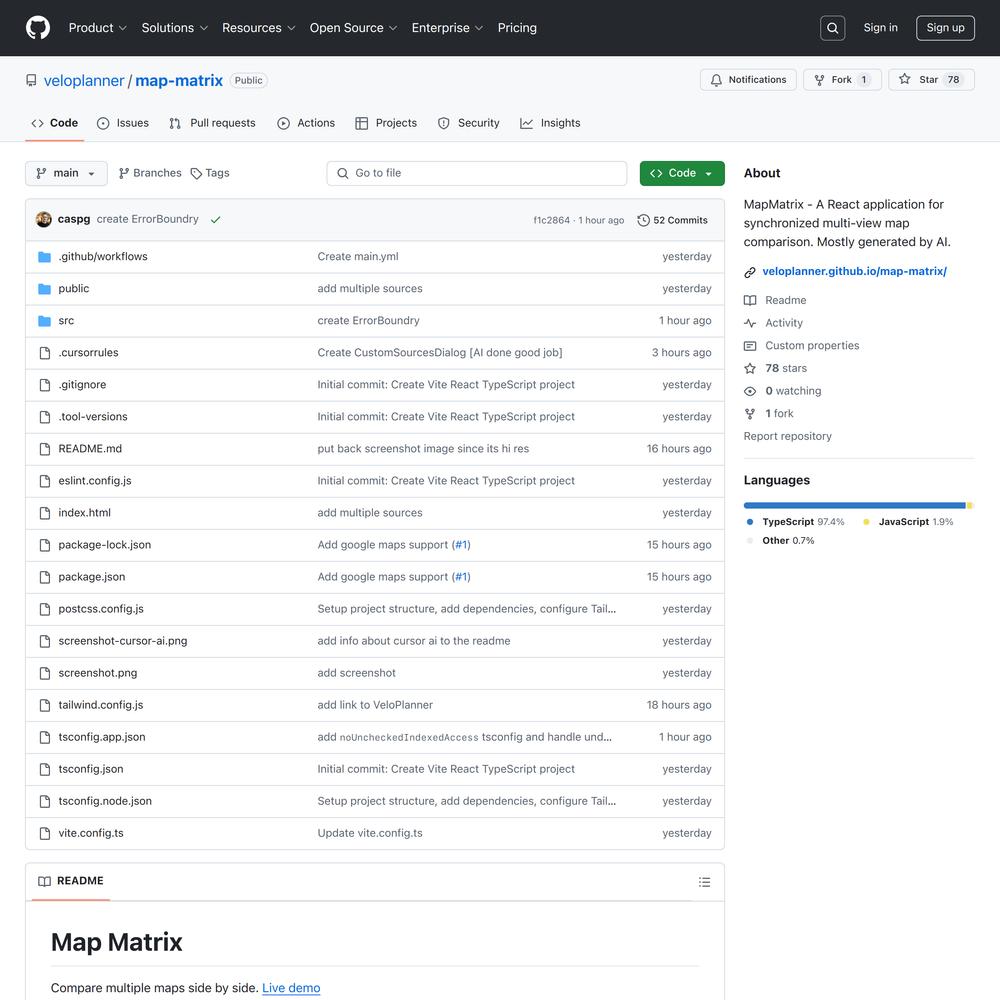Click the blue TypeScript language bar segment
Image resolution: width=1000 pixels, height=1000 pixels.
(855, 506)
